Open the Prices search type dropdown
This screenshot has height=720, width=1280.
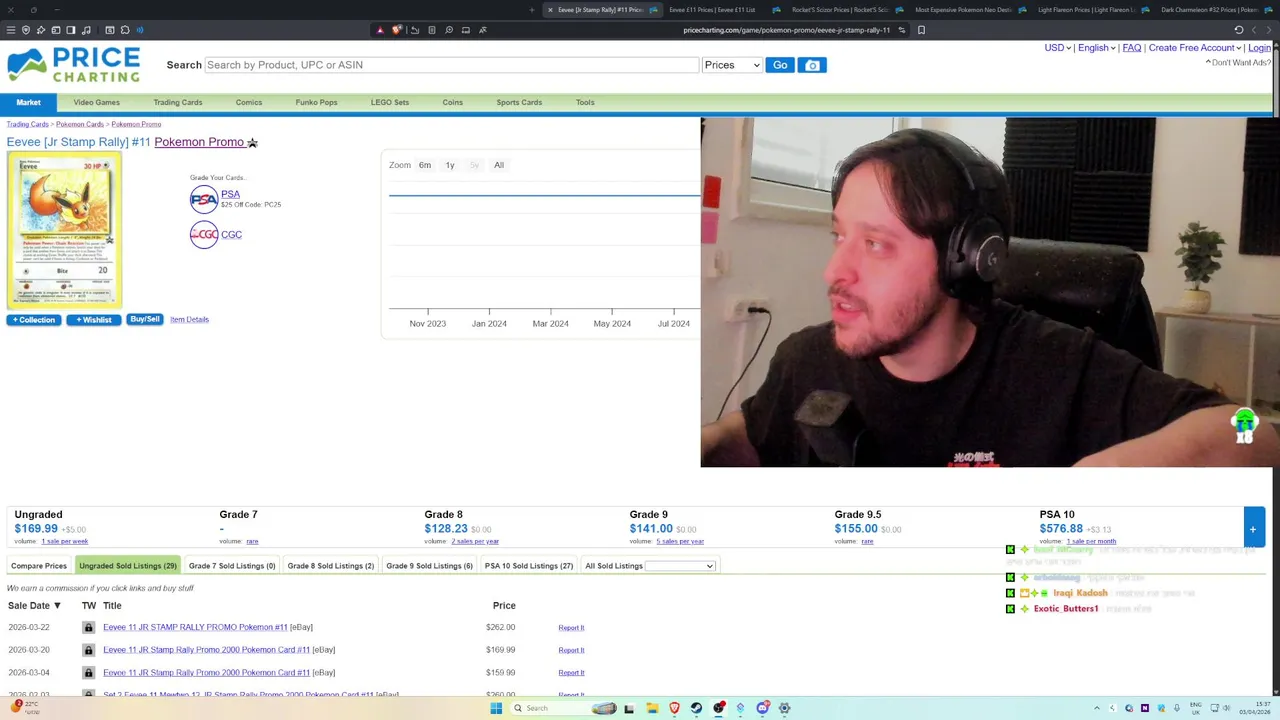[x=732, y=65]
